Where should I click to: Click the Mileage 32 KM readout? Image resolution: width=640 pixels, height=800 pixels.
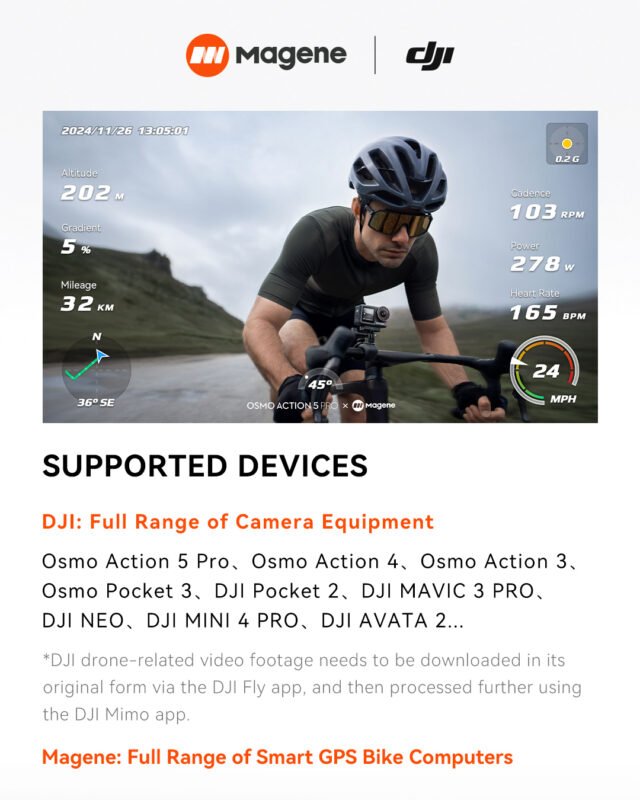[87, 296]
